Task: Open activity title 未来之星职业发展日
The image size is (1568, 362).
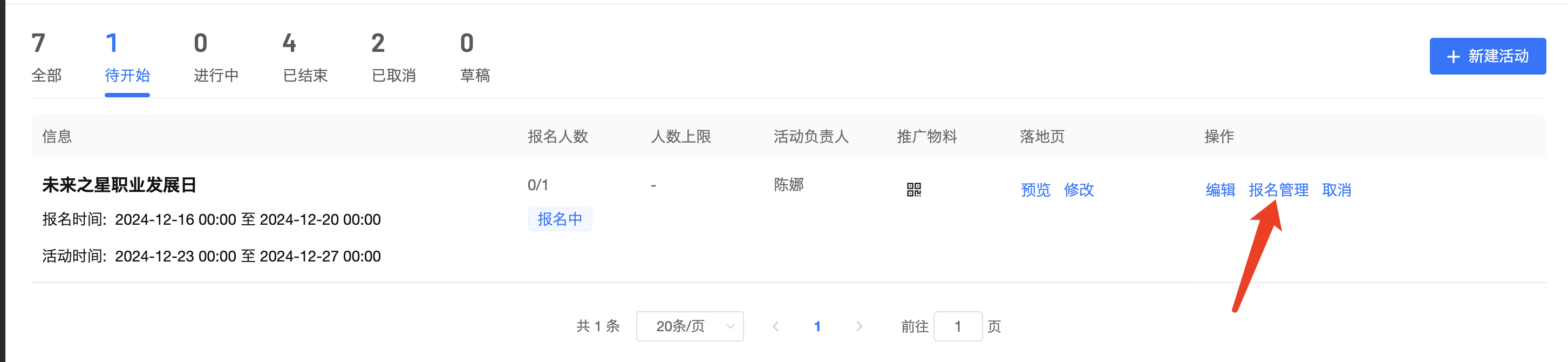Action: 119,185
